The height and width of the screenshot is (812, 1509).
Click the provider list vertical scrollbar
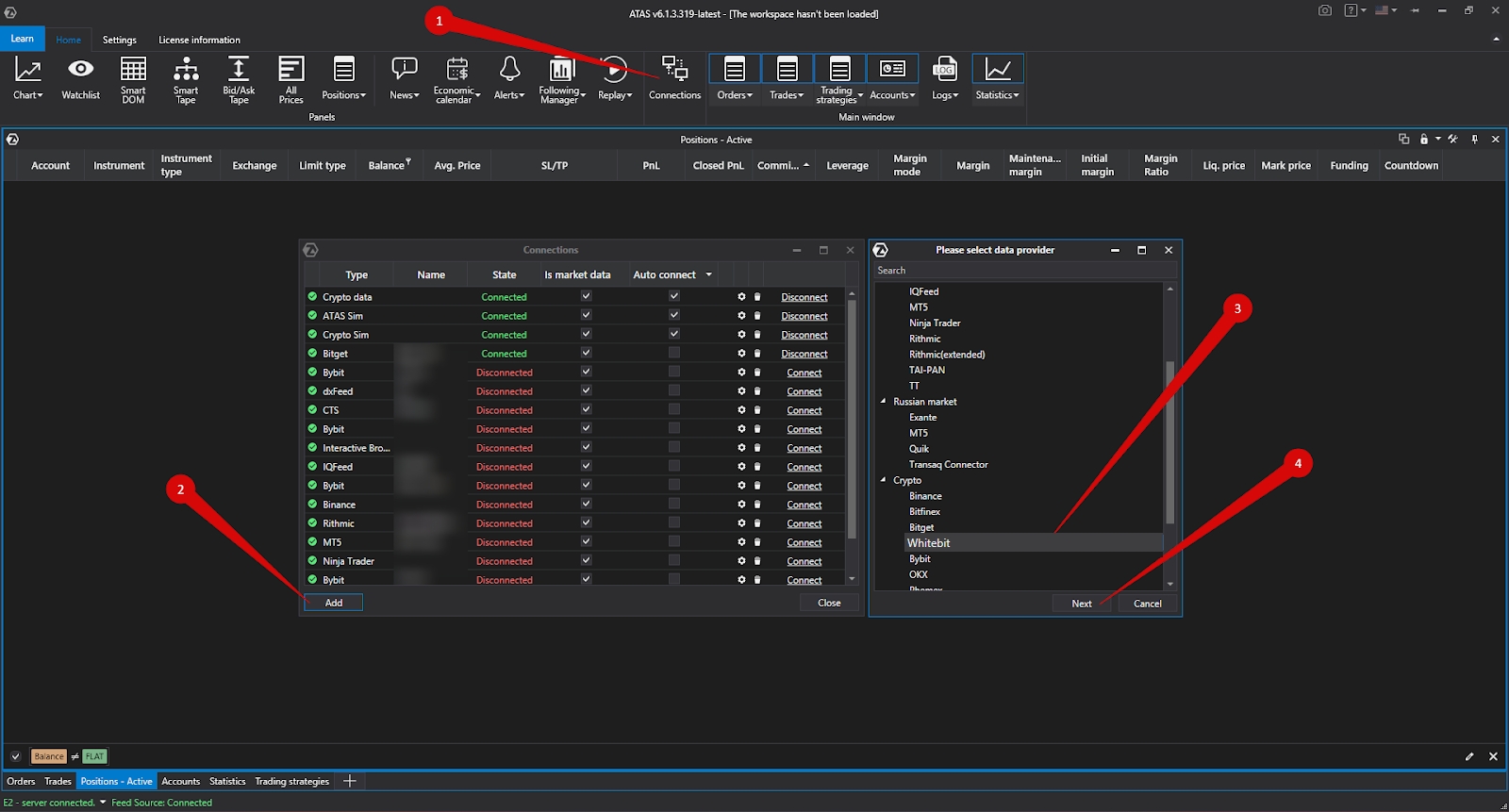1169,443
